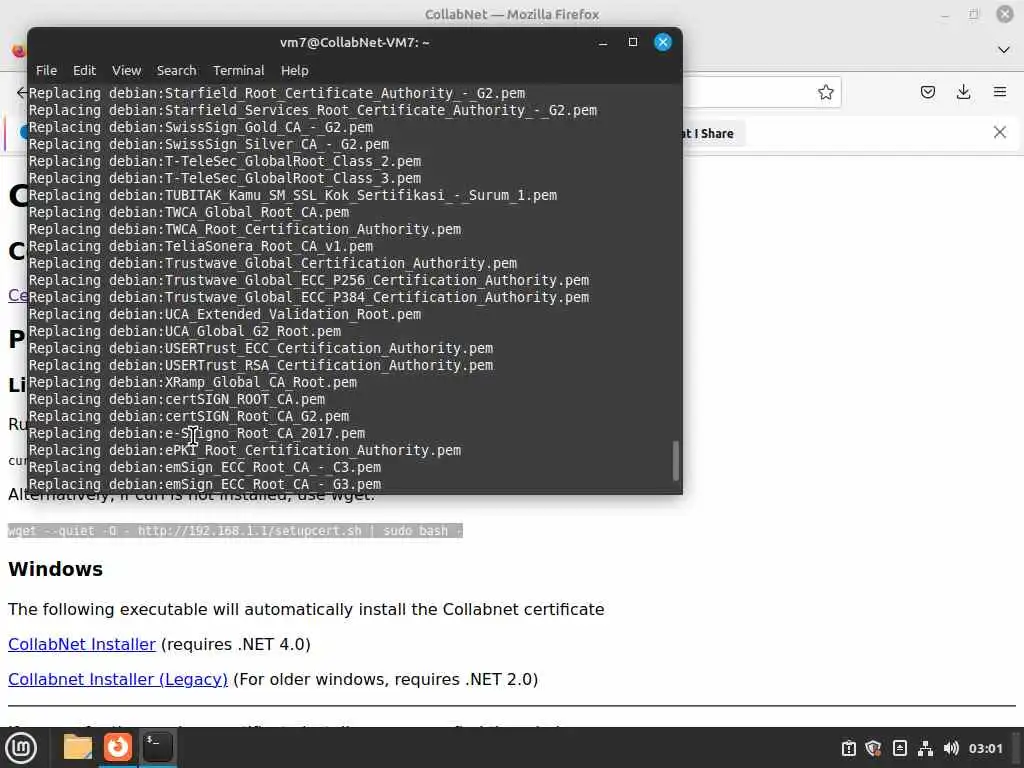Click the highlighted wget command text
Image resolution: width=1024 pixels, height=768 pixels.
pos(235,531)
